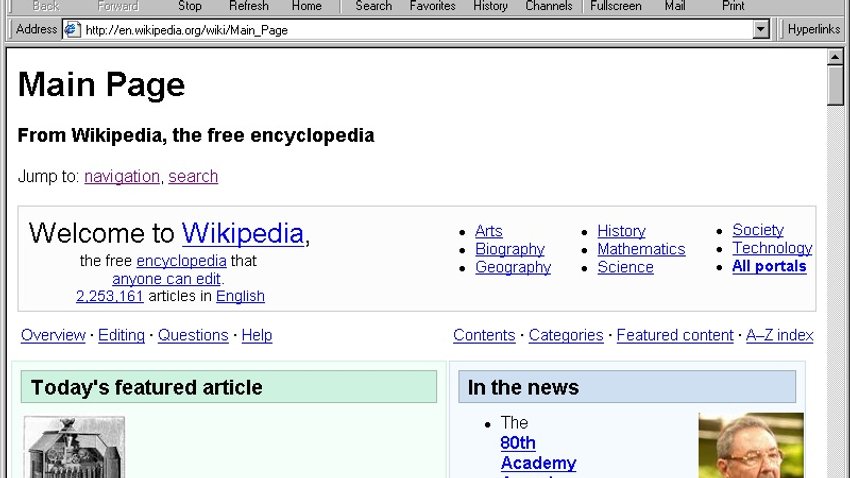
Task: Switch to Fullscreen mode
Action: click(x=615, y=6)
